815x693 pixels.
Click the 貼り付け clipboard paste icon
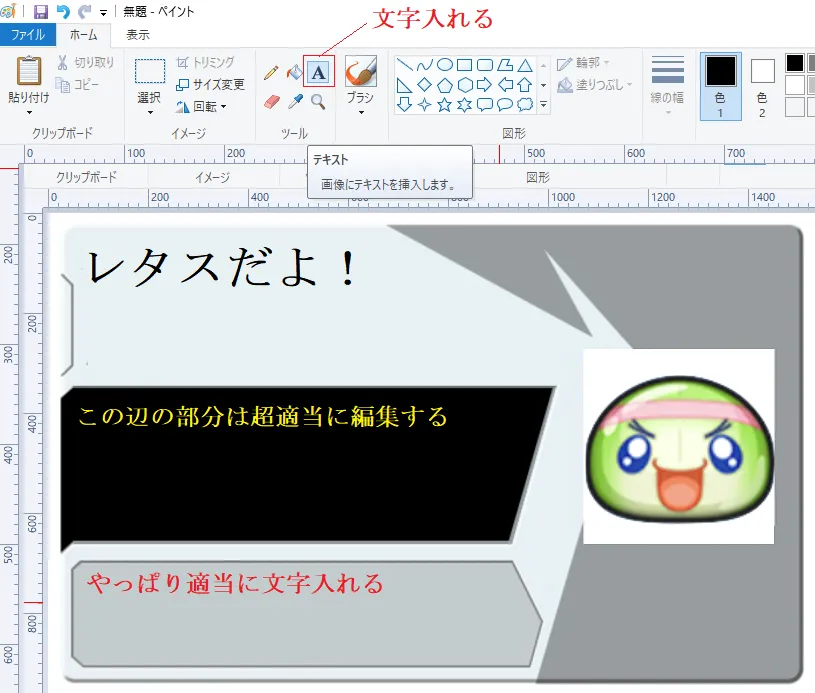(29, 71)
